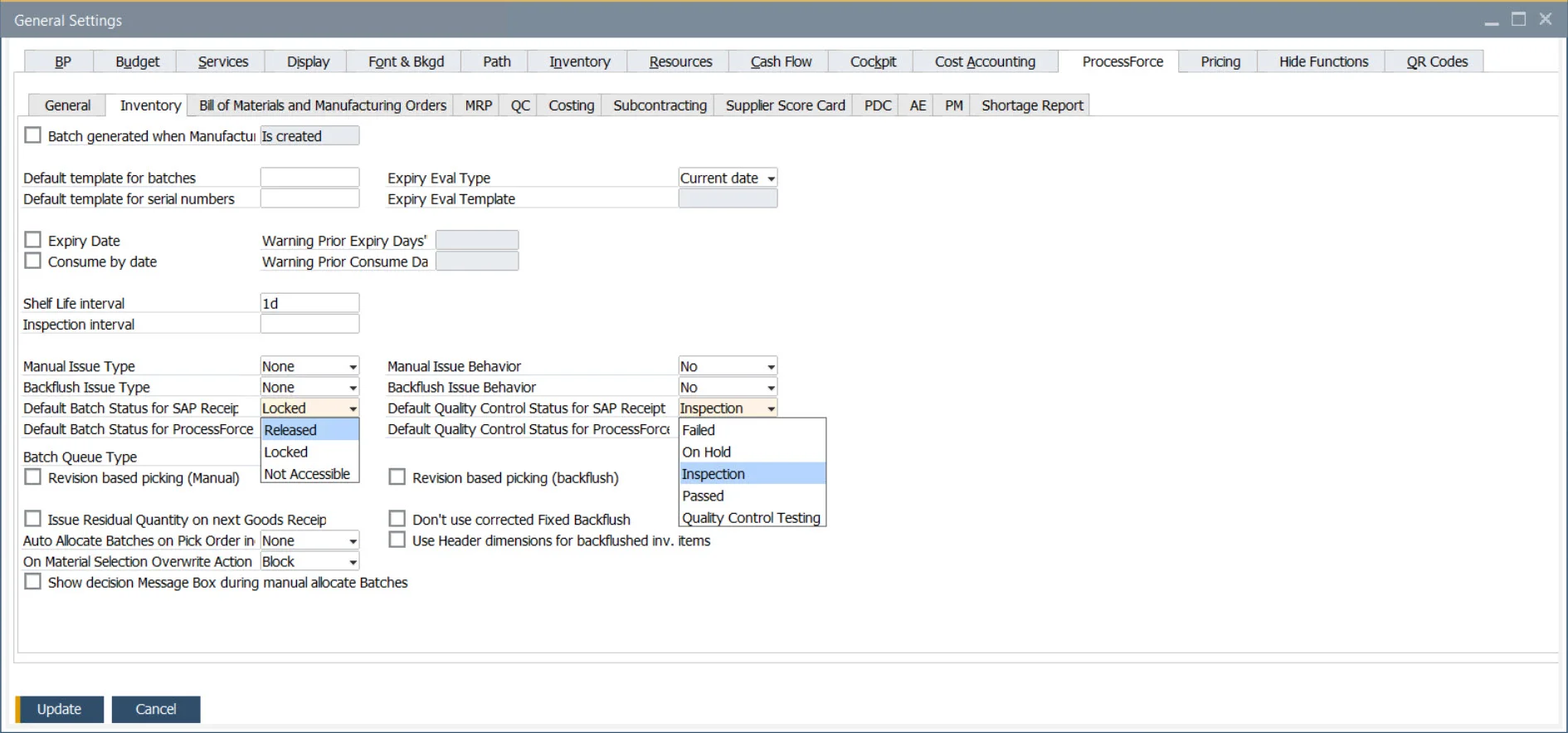Click the Cancel button
1568x733 pixels.
click(156, 709)
